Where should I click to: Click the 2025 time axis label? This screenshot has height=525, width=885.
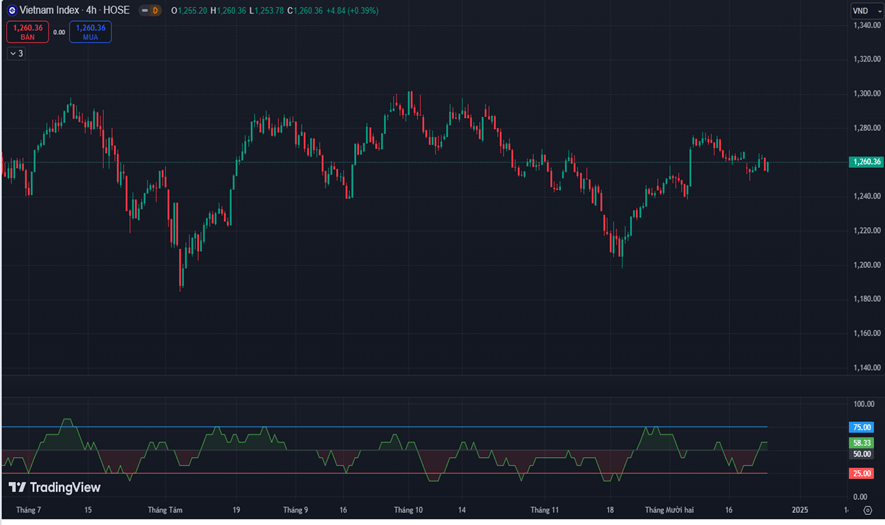(x=800, y=510)
